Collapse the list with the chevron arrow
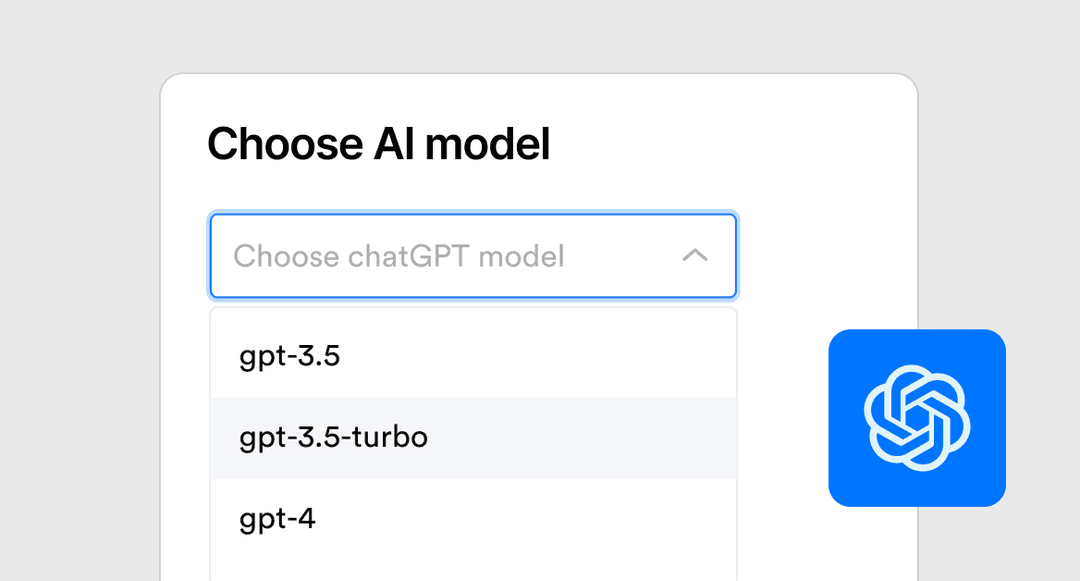1080x581 pixels. click(x=694, y=255)
